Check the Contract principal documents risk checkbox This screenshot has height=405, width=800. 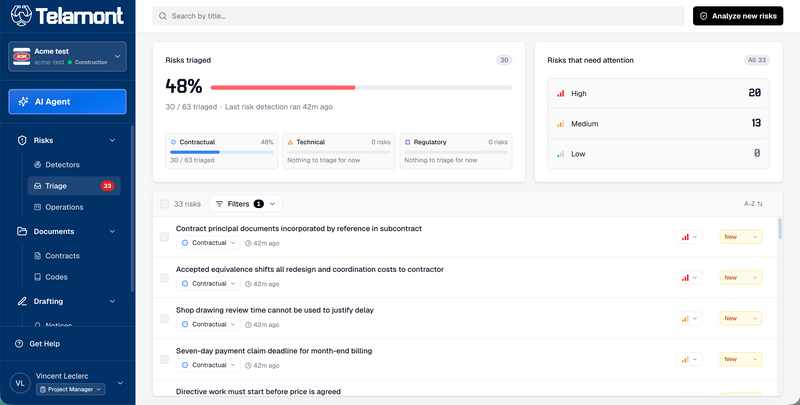coord(164,237)
